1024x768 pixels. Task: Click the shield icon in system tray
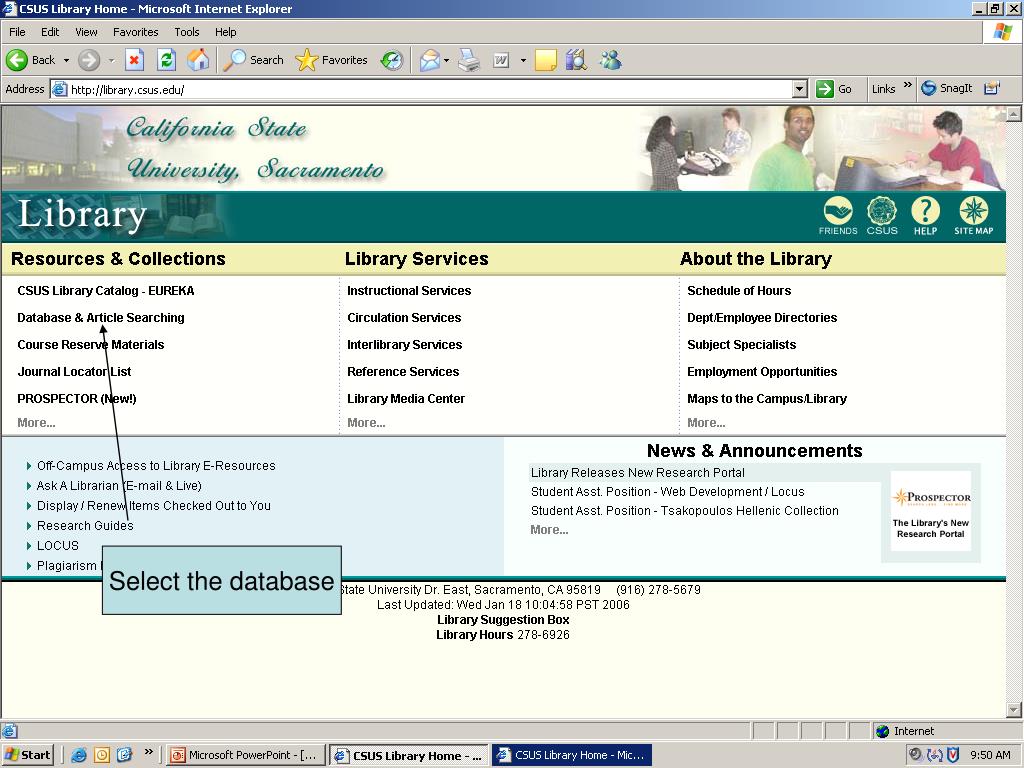click(x=953, y=755)
